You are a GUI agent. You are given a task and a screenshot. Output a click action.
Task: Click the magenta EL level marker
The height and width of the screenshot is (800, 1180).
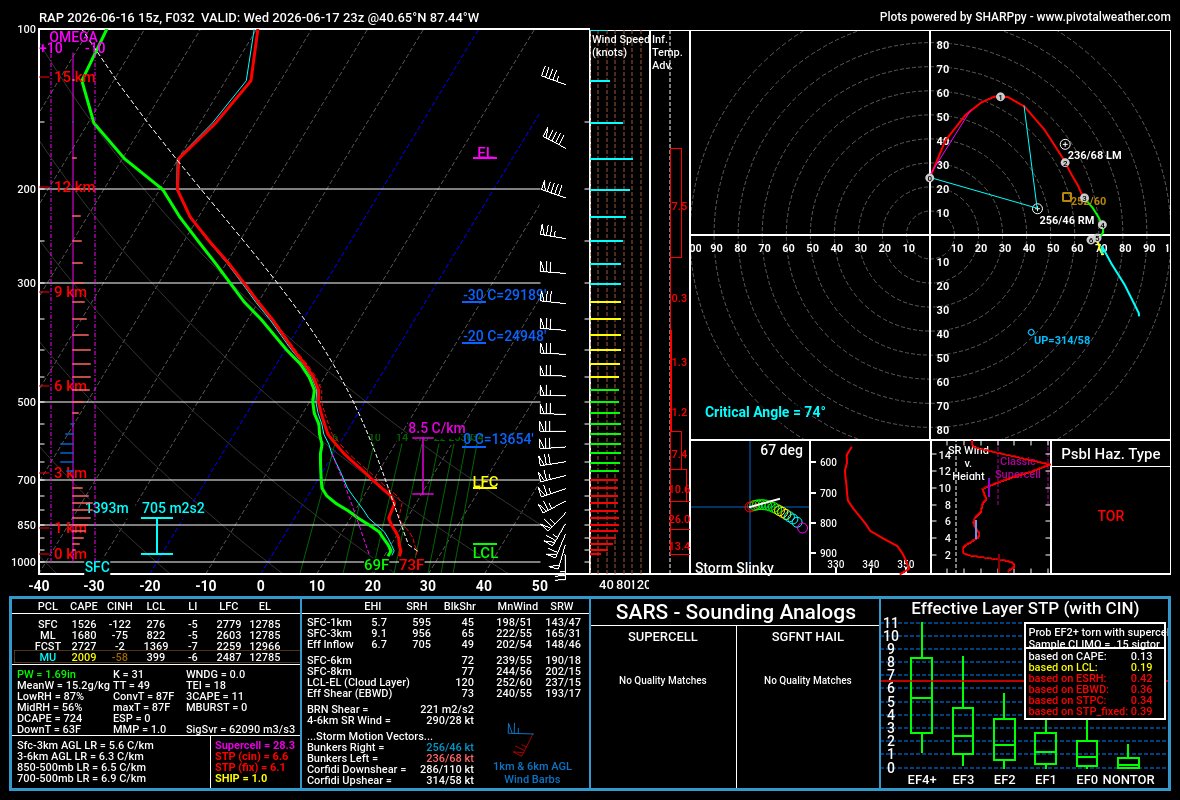[485, 153]
